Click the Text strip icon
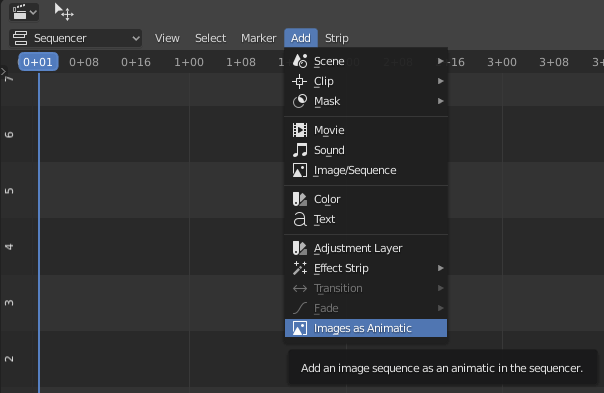 click(300, 219)
